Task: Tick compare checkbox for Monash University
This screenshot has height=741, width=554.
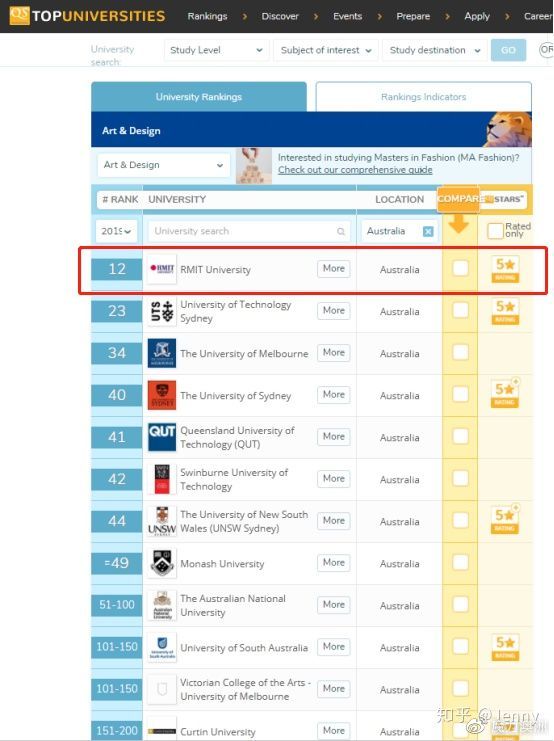Action: [460, 562]
